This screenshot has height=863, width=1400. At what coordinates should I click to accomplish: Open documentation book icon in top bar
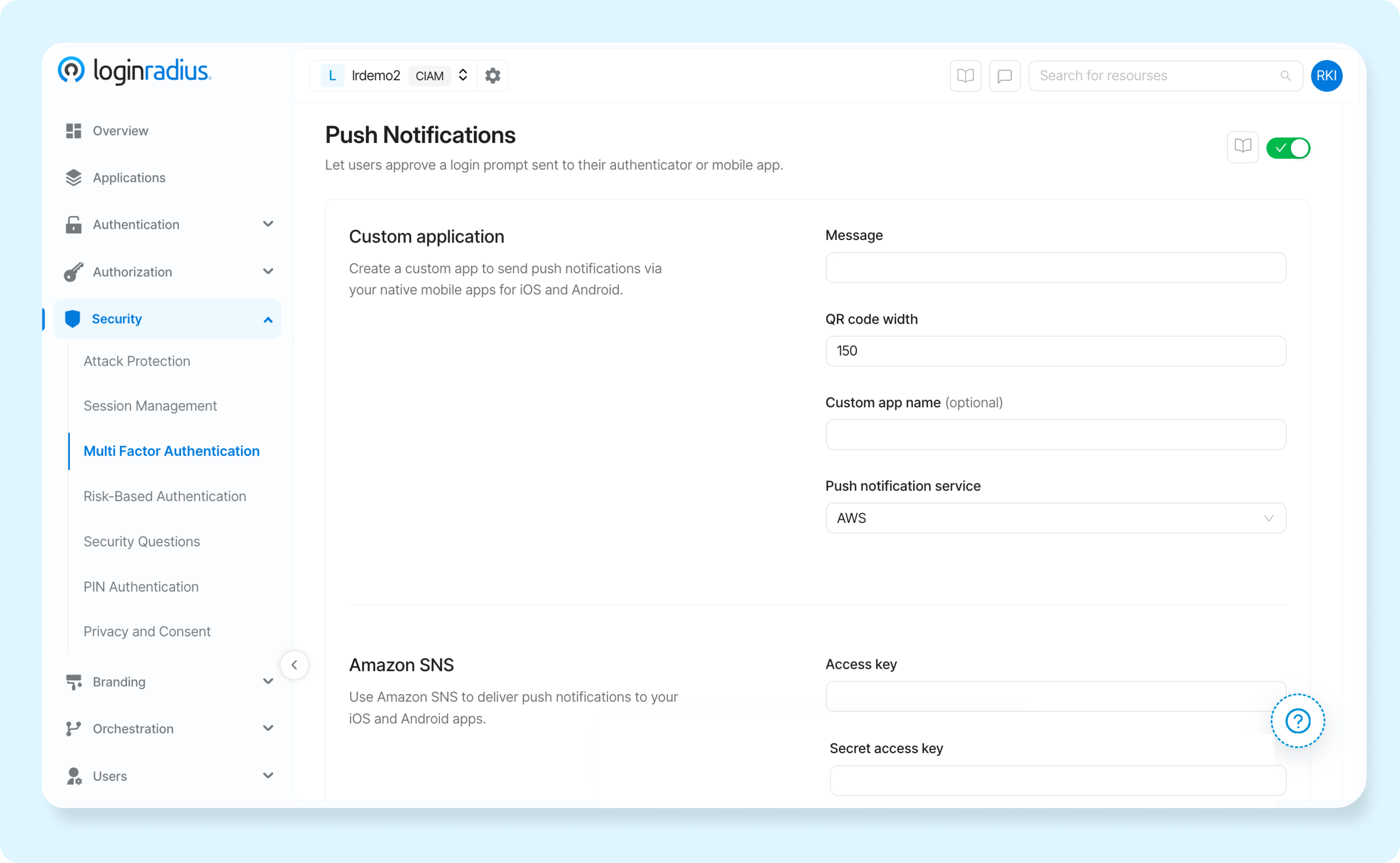[x=965, y=75]
